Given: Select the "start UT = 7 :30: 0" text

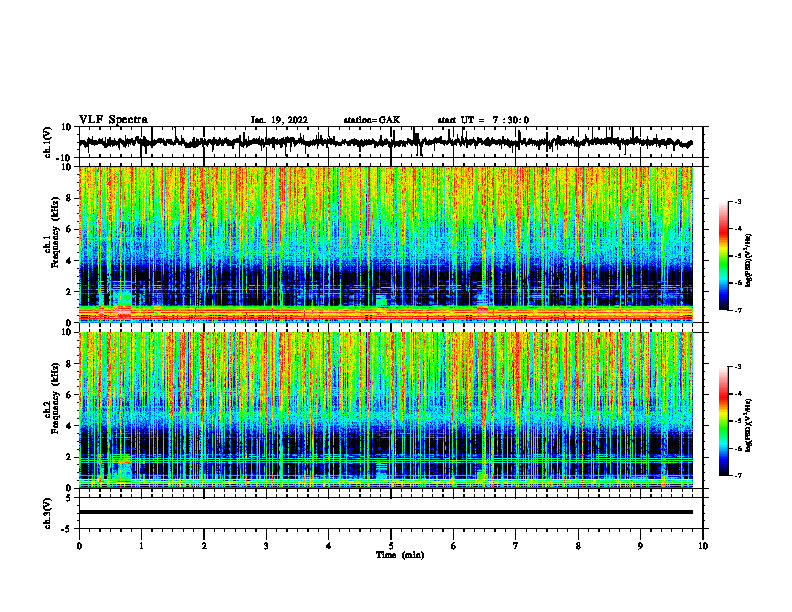Looking at the screenshot, I should [x=483, y=120].
